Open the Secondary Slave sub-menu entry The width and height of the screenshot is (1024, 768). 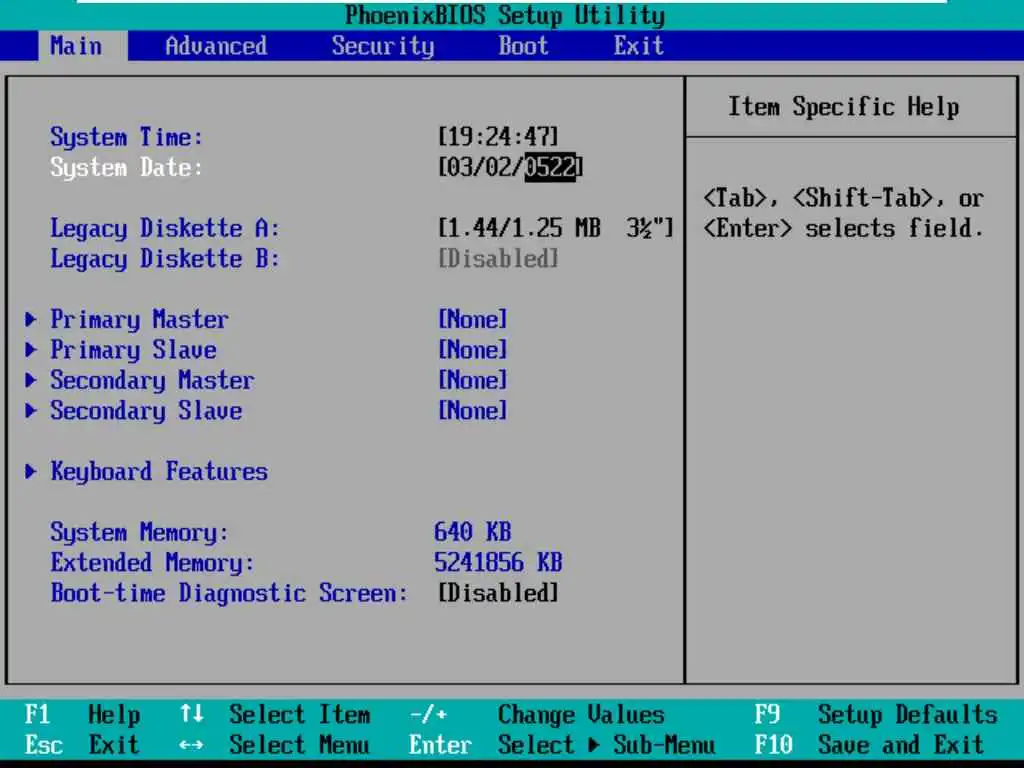coord(146,411)
